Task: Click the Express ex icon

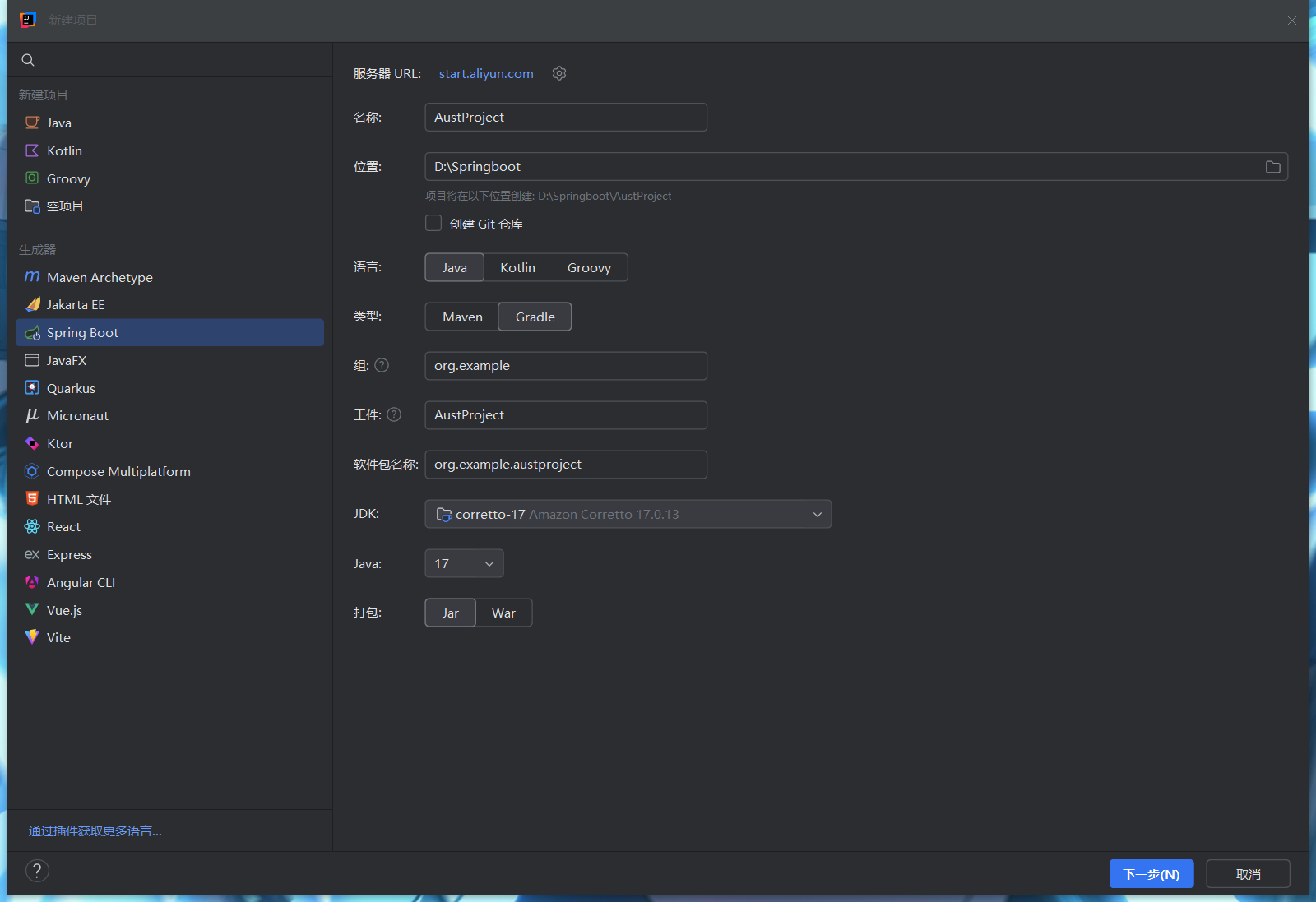Action: (32, 554)
